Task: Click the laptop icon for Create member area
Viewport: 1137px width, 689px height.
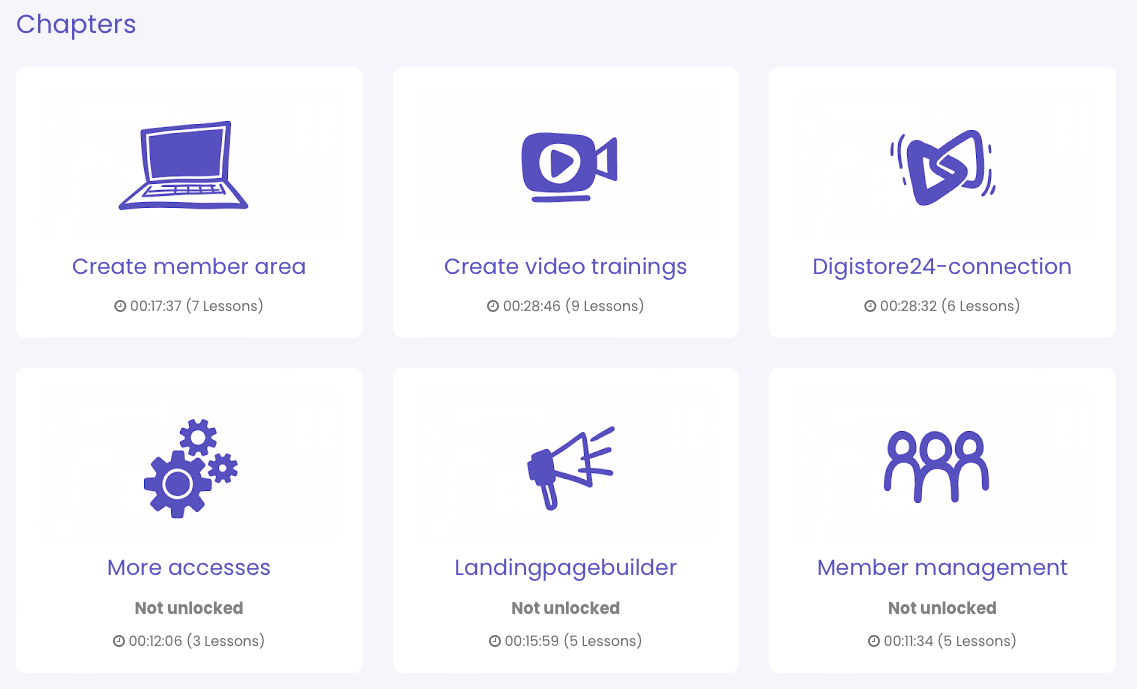Action: coord(183,166)
